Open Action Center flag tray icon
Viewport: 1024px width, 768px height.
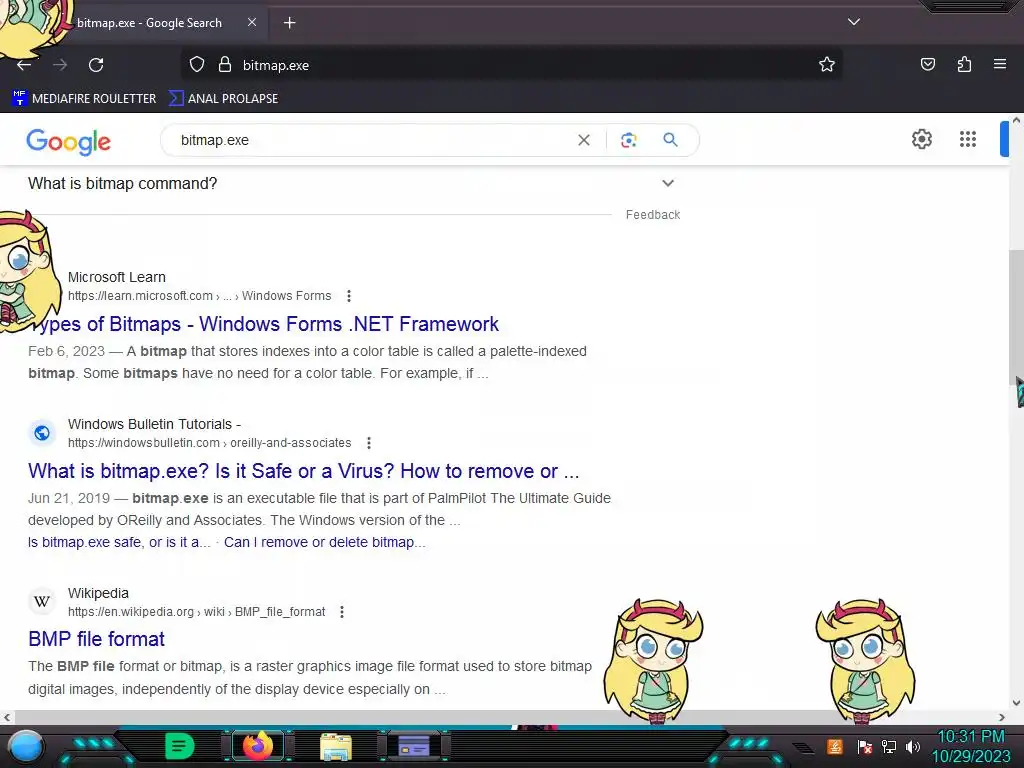tap(865, 746)
